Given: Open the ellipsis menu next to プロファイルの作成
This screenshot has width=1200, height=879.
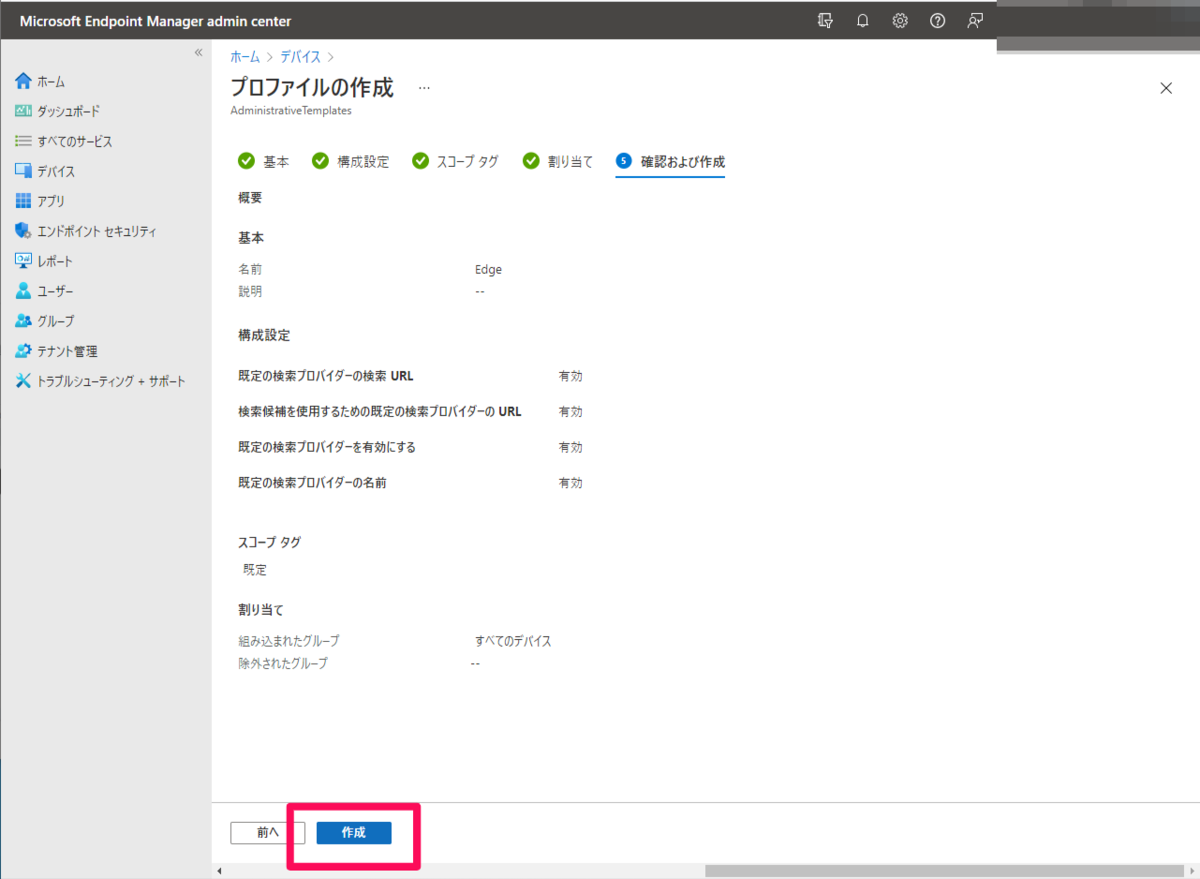Looking at the screenshot, I should [424, 87].
